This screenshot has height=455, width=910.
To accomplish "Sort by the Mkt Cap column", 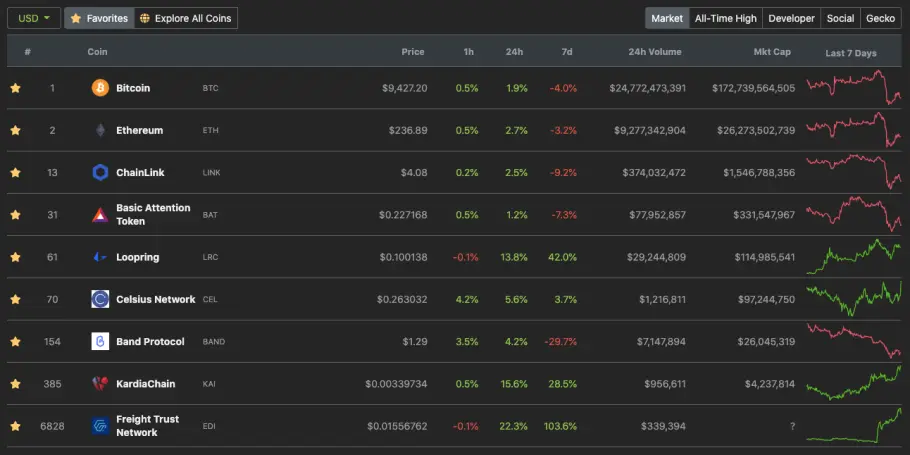I will click(x=772, y=52).
